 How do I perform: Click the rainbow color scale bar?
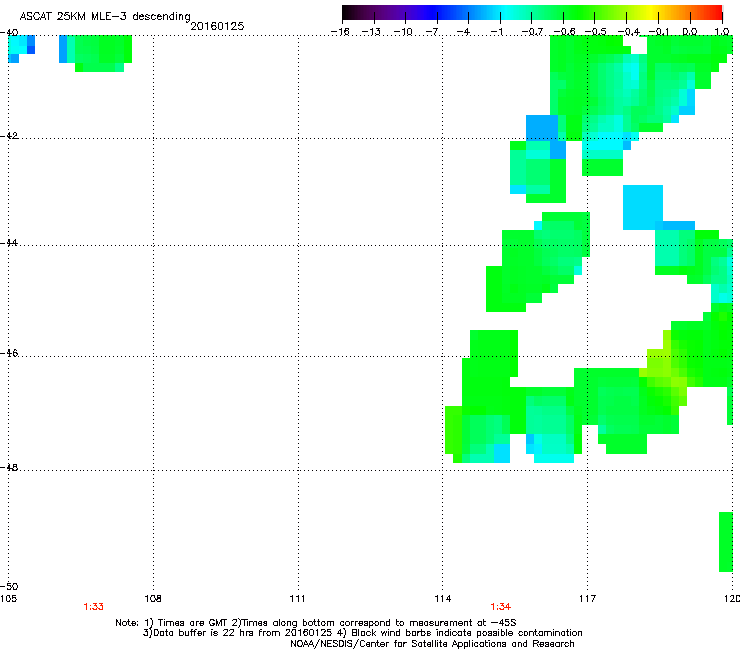(x=532, y=12)
